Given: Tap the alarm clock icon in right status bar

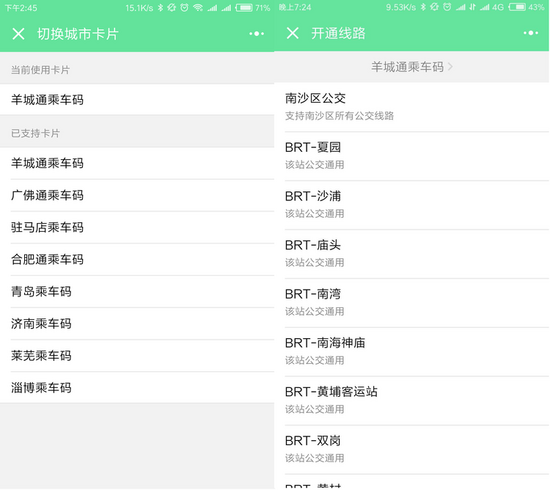Looking at the screenshot, I should [x=447, y=7].
